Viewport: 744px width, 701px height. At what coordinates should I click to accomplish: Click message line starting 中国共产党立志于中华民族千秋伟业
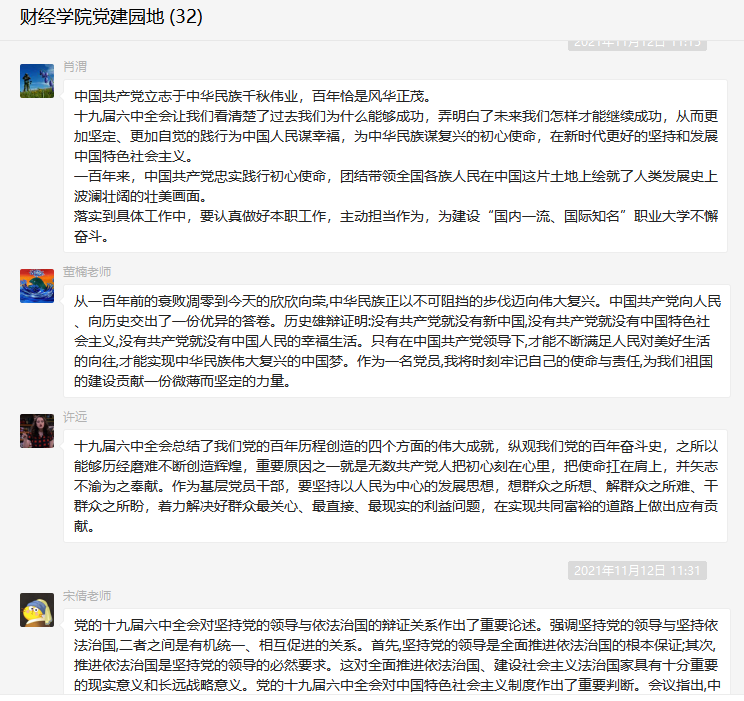[x=252, y=97]
